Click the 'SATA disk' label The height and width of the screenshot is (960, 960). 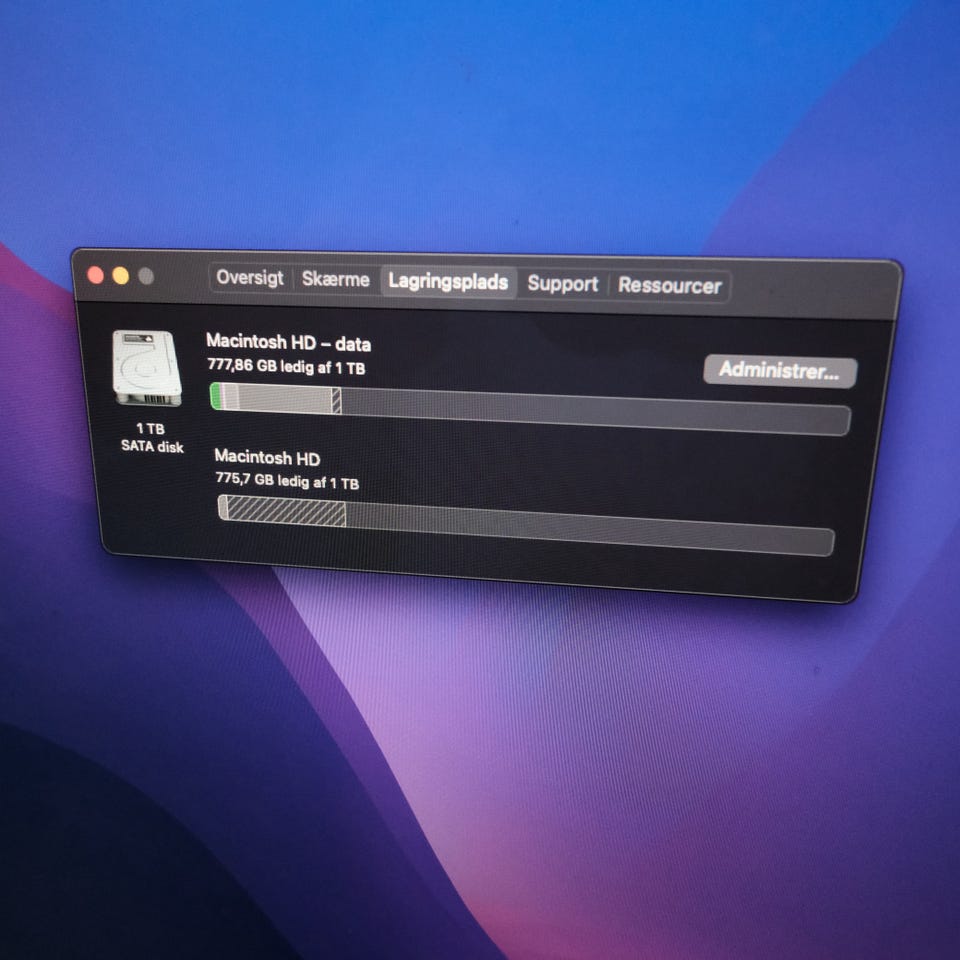pyautogui.click(x=152, y=446)
